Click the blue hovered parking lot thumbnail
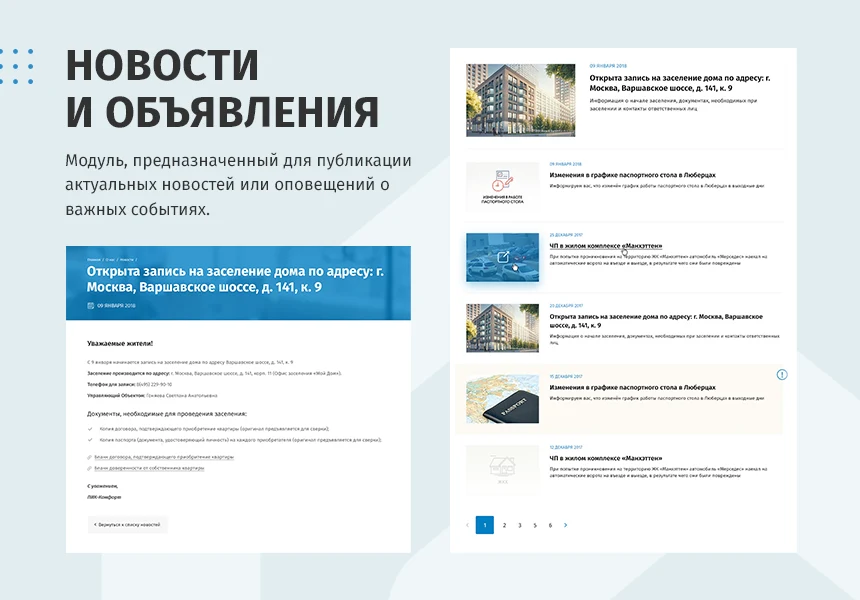This screenshot has height=600, width=860. pos(502,257)
